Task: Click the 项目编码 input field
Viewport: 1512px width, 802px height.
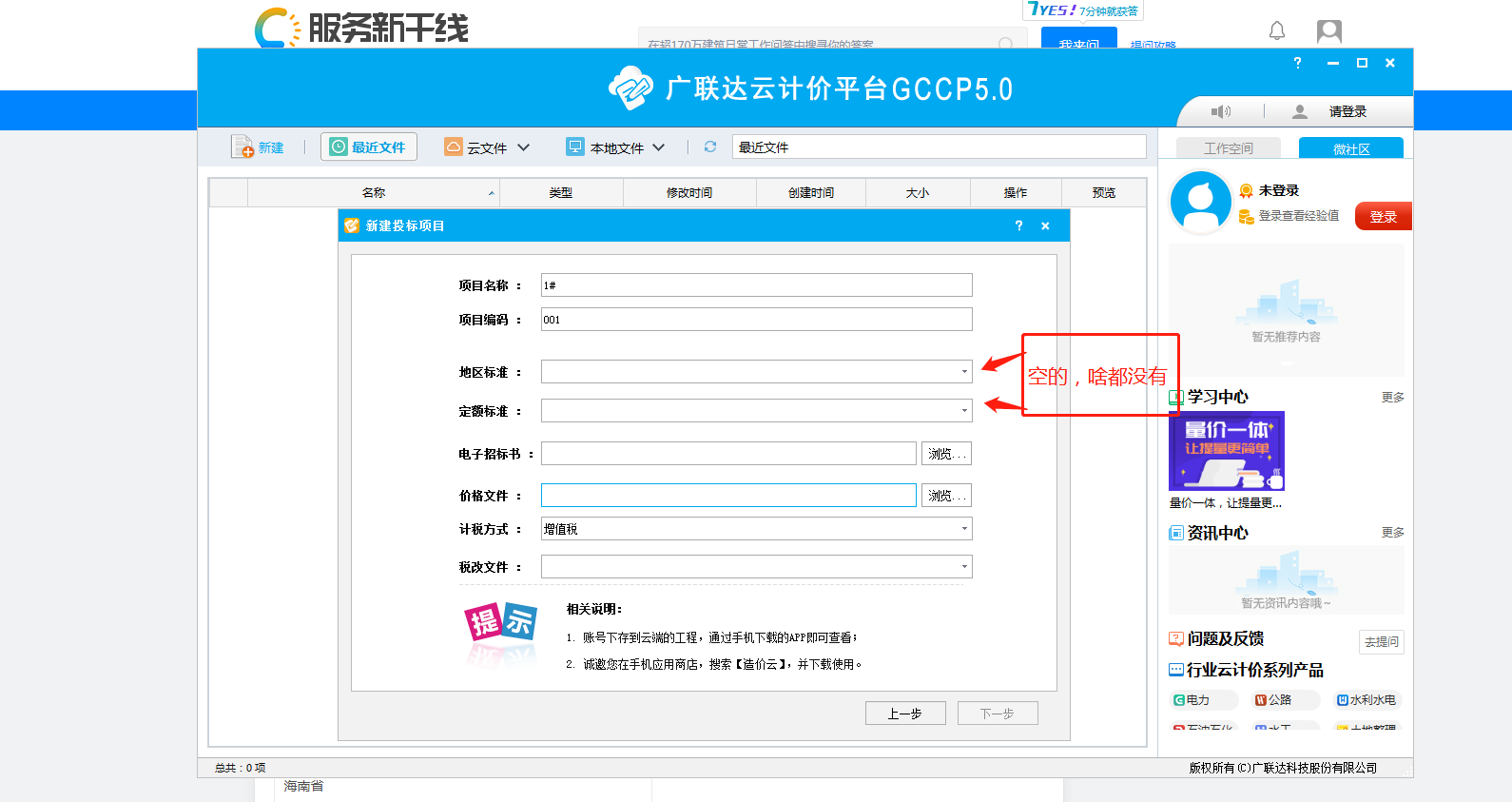Action: (x=756, y=320)
